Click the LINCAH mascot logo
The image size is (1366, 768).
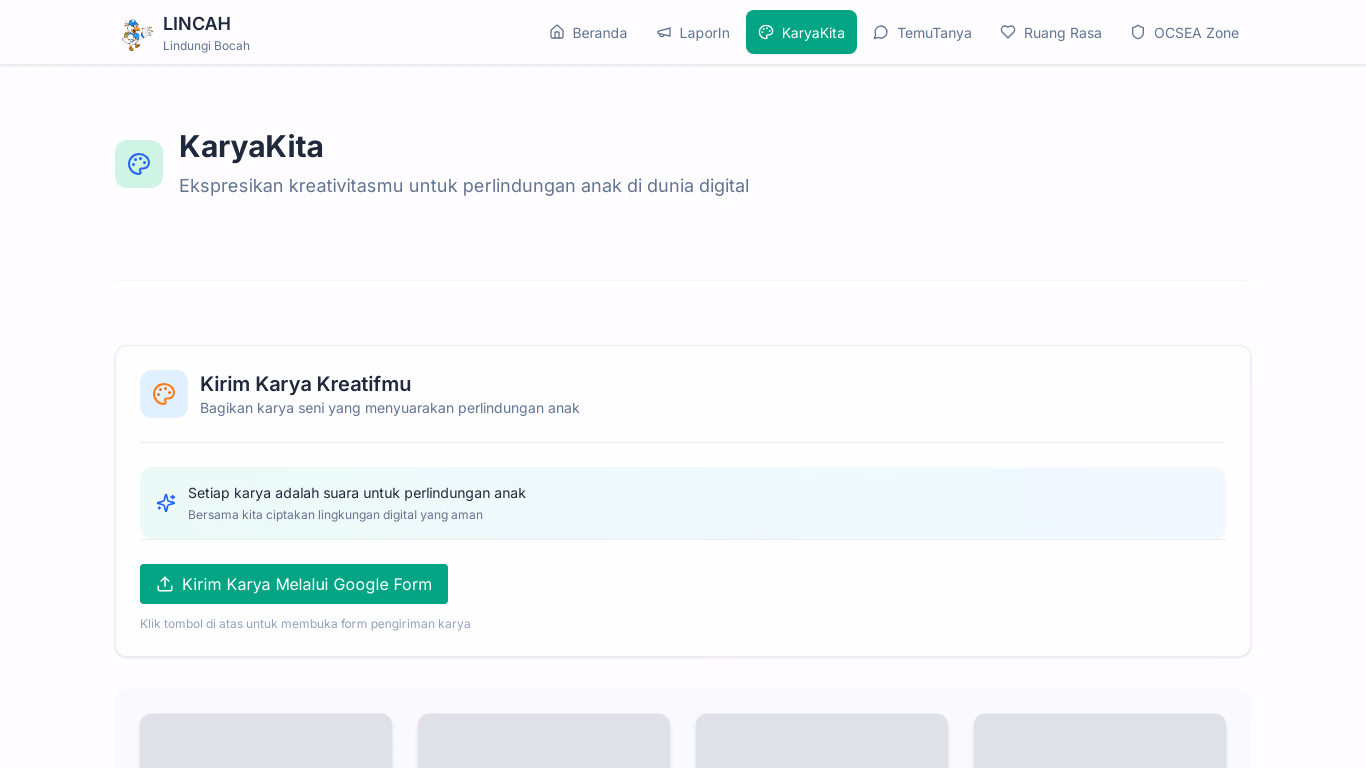click(137, 33)
